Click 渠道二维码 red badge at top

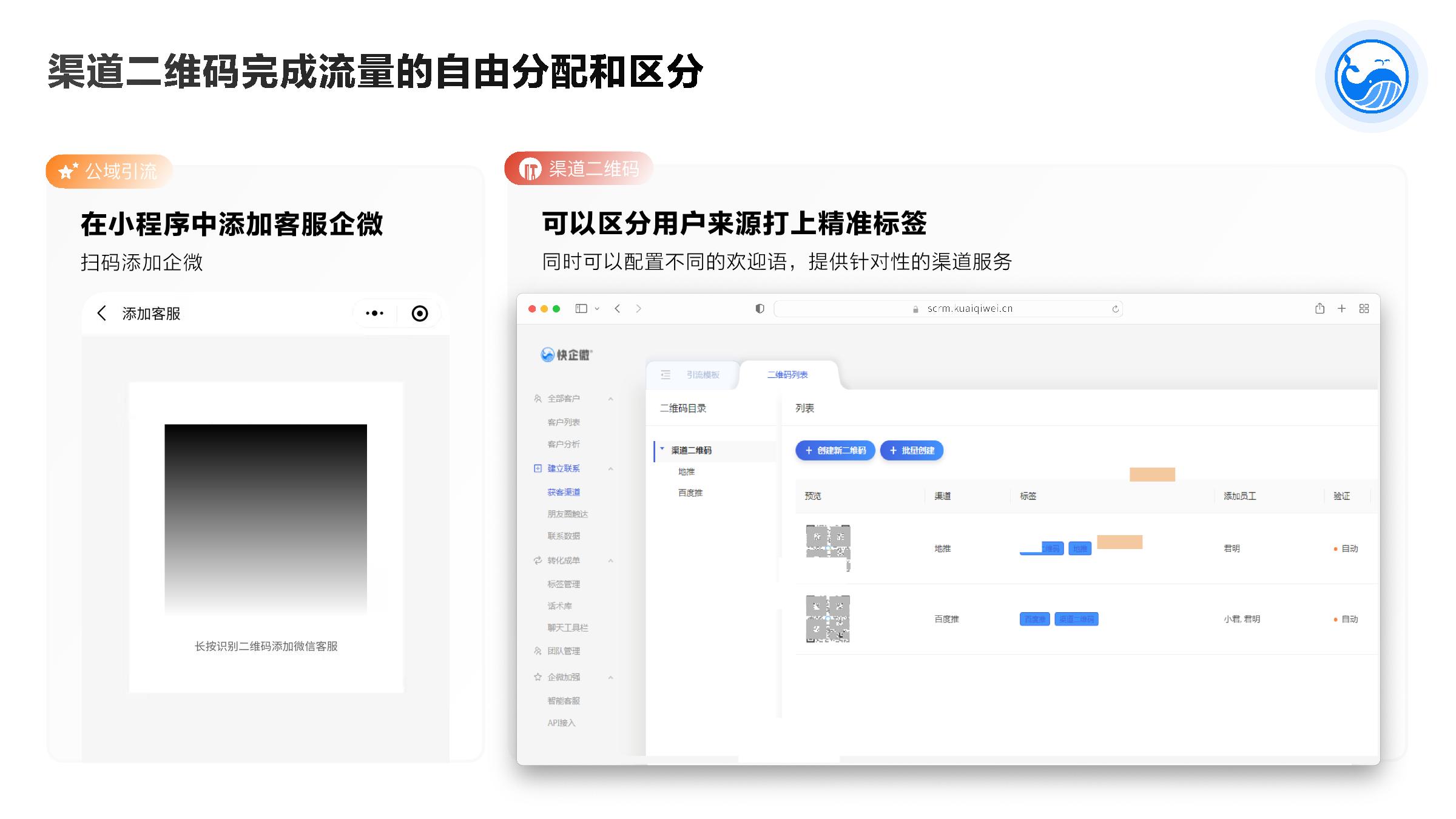(579, 168)
